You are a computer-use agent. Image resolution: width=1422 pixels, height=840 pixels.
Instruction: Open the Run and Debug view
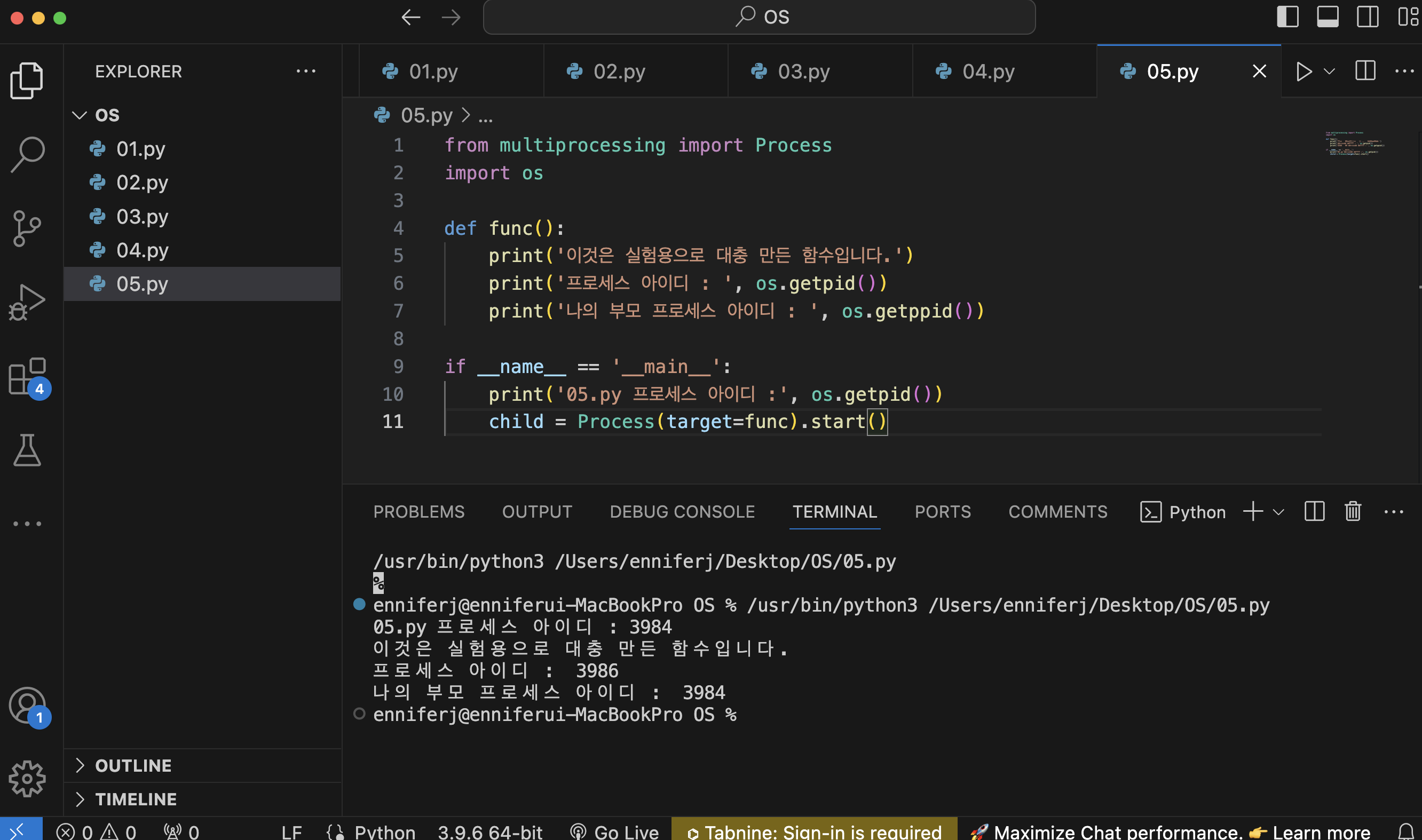(x=27, y=302)
